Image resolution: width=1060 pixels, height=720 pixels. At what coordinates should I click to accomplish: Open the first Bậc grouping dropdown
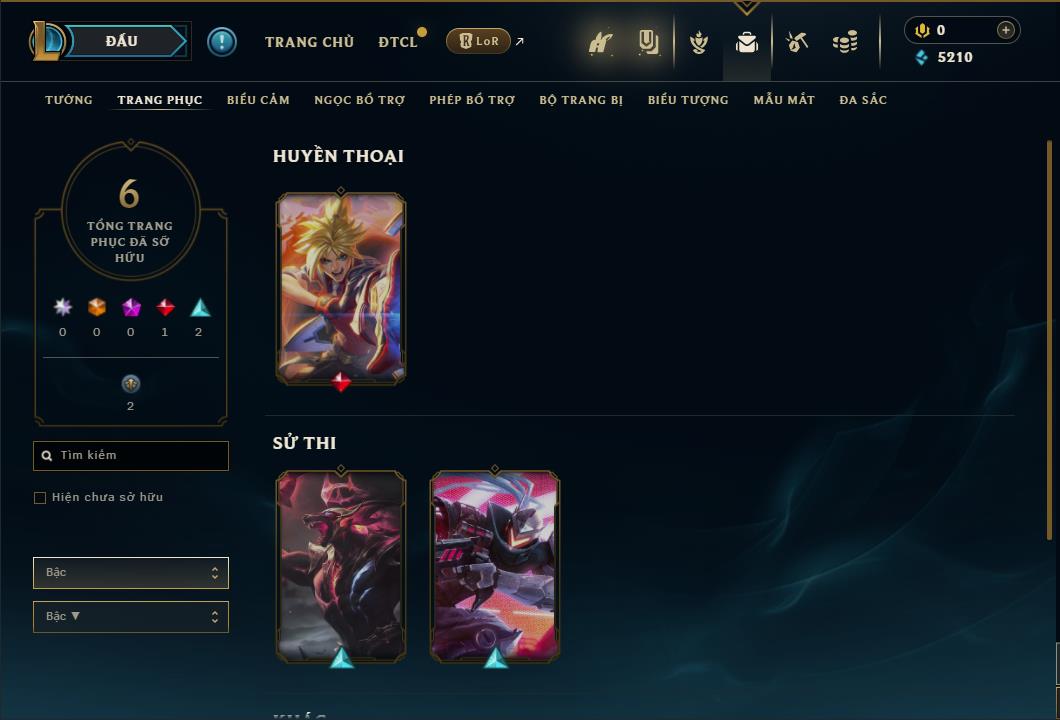click(130, 573)
